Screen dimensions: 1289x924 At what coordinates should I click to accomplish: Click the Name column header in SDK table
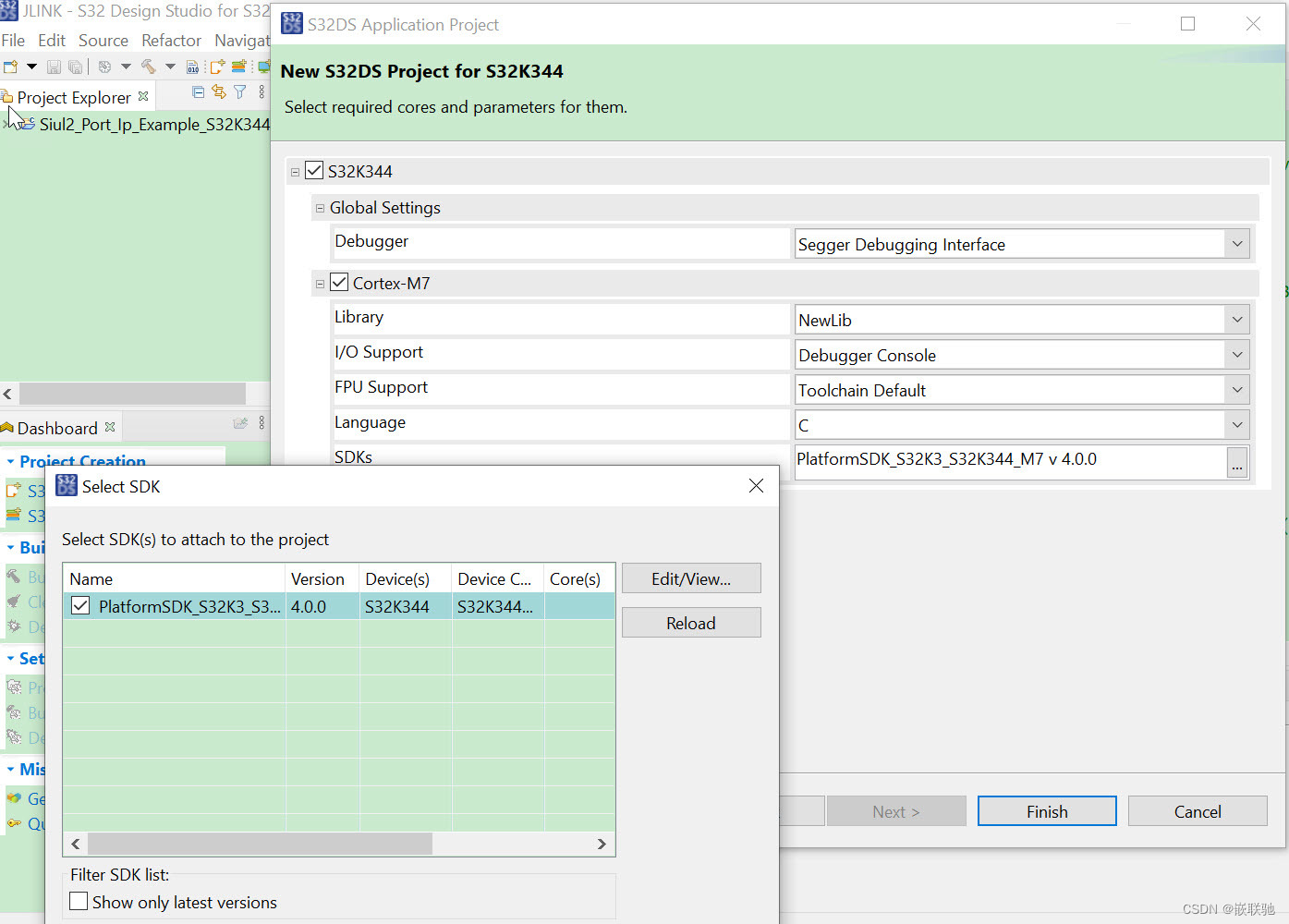175,578
